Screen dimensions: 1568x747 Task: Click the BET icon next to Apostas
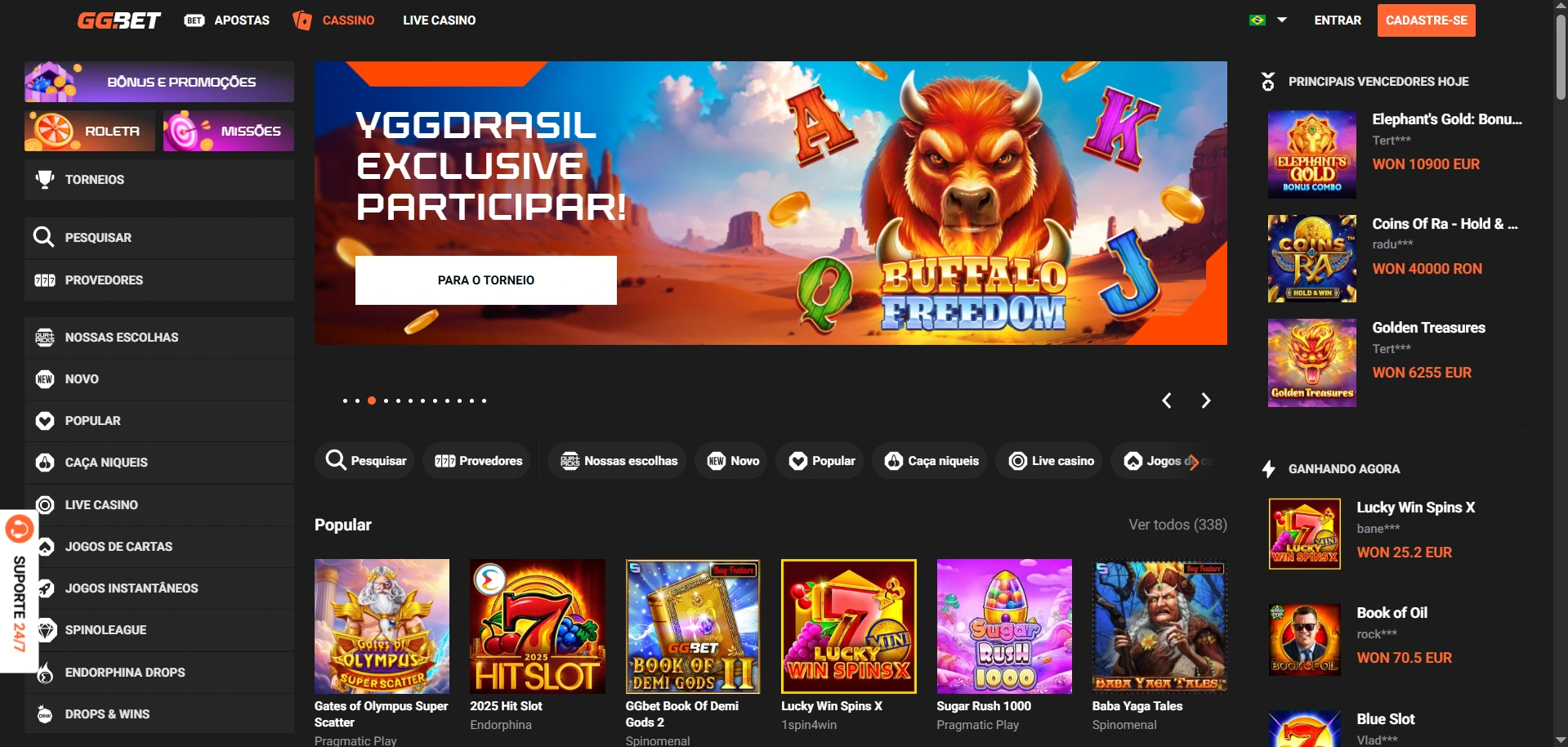194,20
